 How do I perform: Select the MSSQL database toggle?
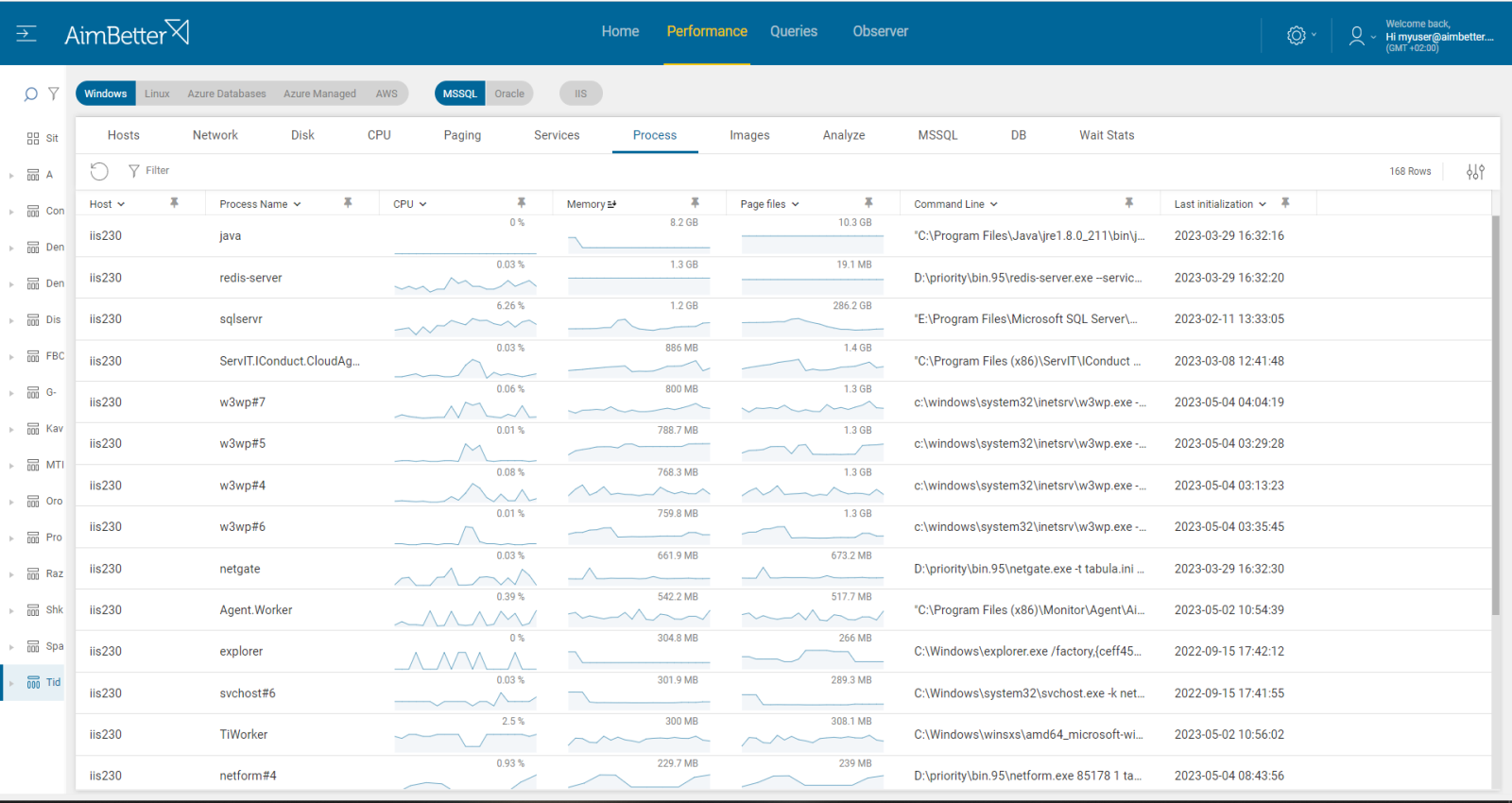(x=460, y=94)
